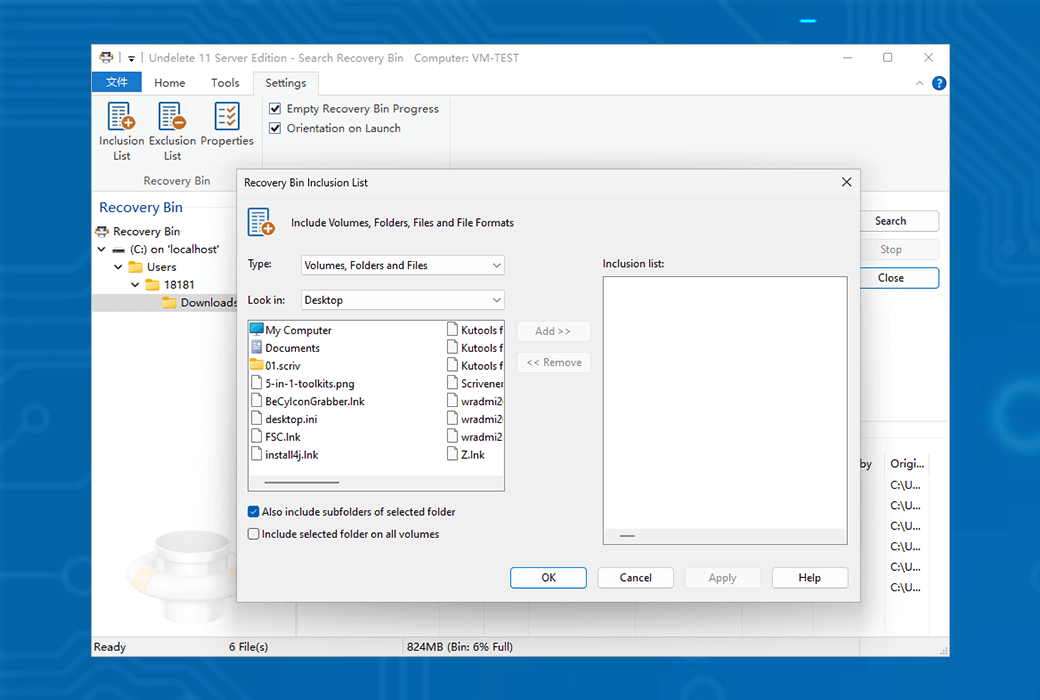Select the 5-in-1-toolkits.png file

pos(309,384)
